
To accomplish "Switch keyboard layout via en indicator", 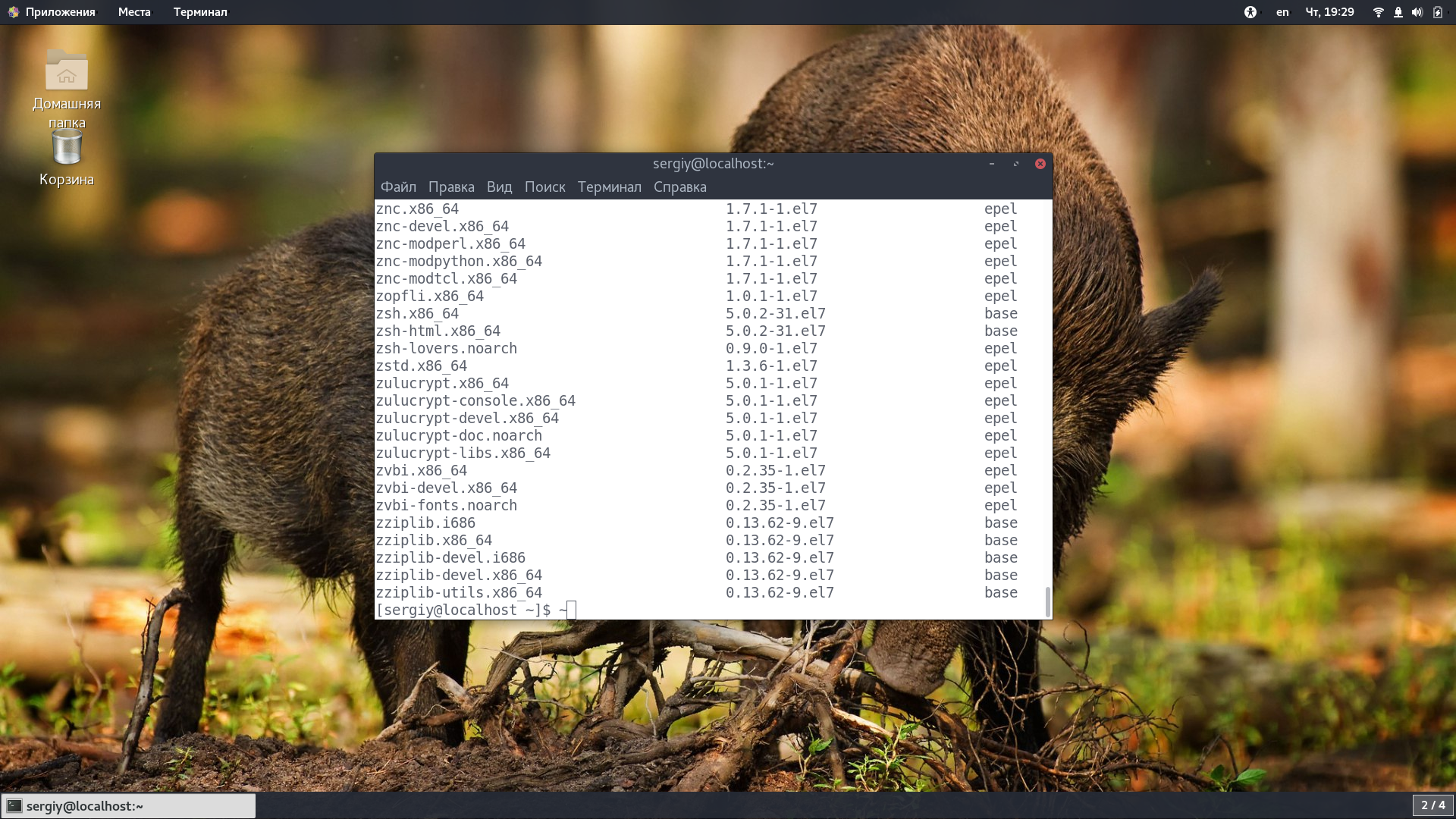I will coord(1282,12).
